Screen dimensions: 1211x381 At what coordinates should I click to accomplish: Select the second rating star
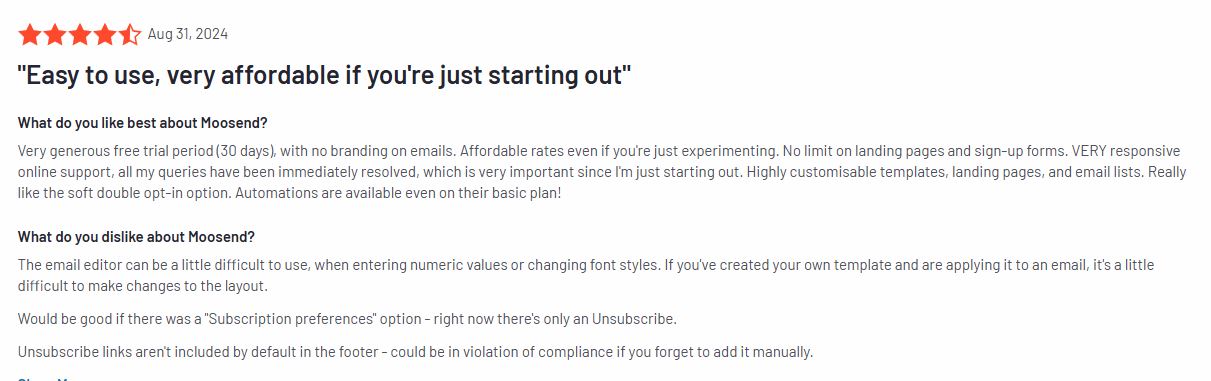[x=55, y=35]
